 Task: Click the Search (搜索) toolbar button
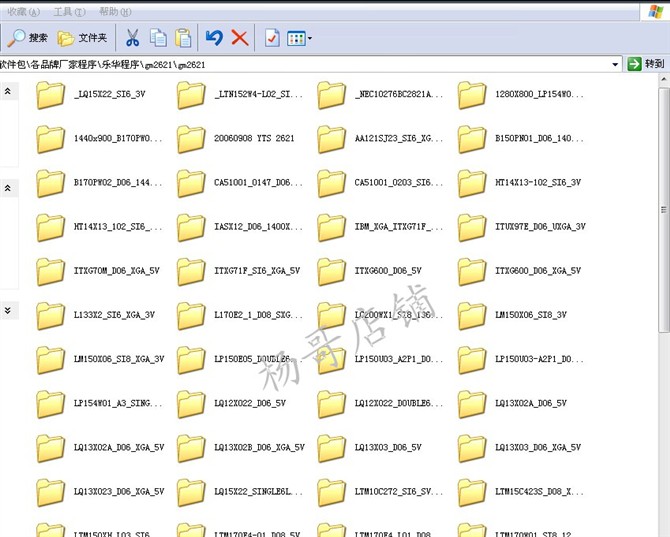(27, 38)
